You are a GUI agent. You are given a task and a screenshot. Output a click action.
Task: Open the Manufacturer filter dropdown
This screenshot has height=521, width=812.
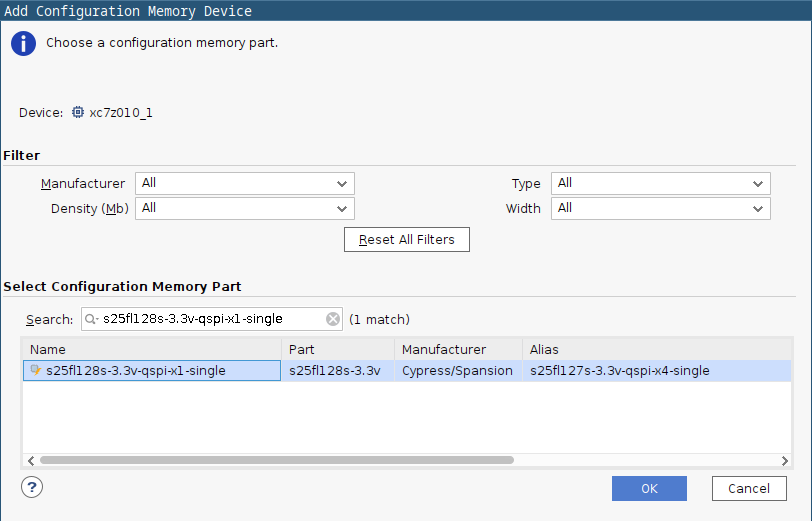click(x=245, y=183)
